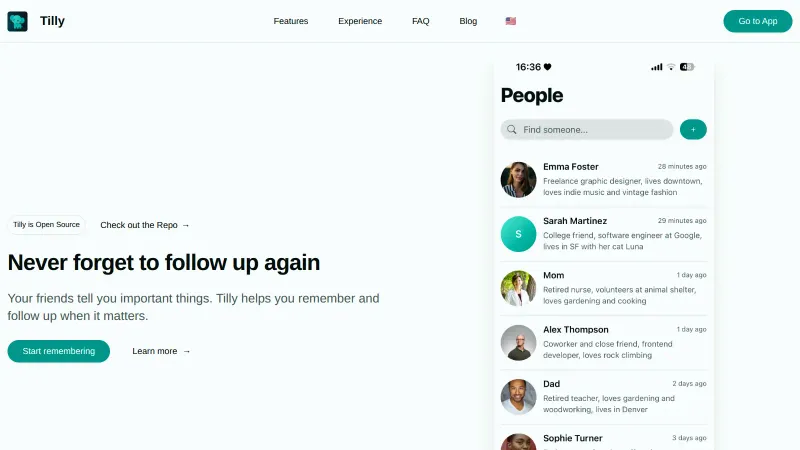The image size is (800, 450).
Task: Click the Start remembering button
Action: pos(59,351)
